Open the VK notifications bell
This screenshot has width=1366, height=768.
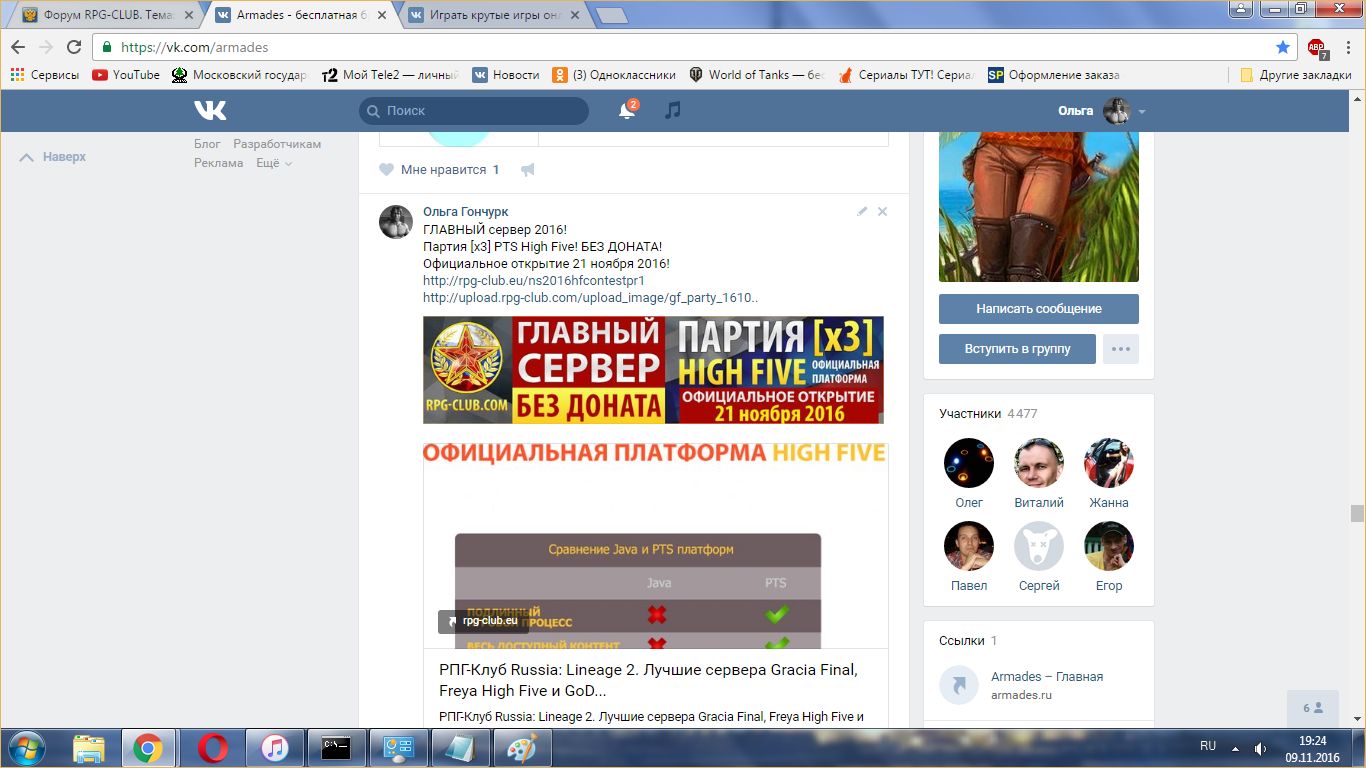point(627,111)
